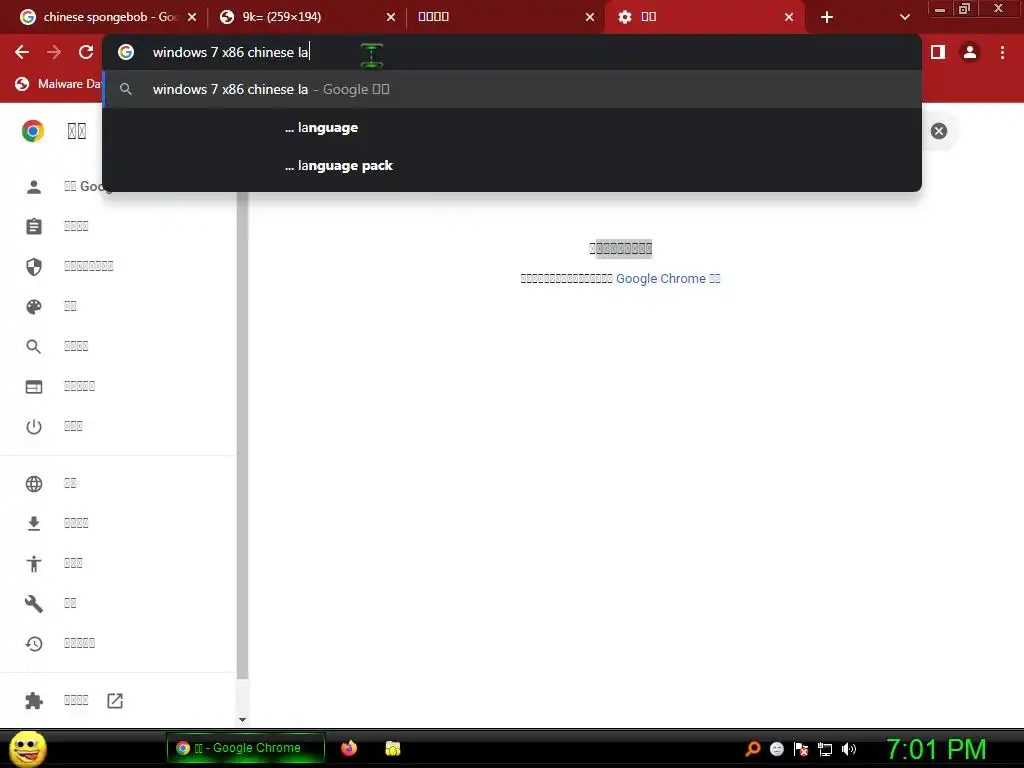Follow the Google Chrome help link
Screen dimensions: 1024x768
coord(668,279)
